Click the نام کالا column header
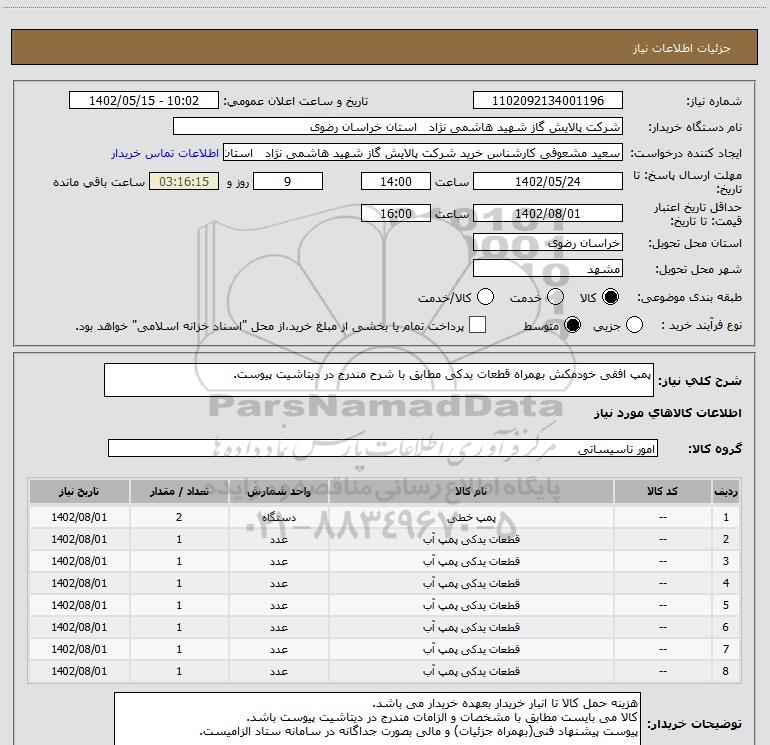This screenshot has height=745, width=770. 471,492
